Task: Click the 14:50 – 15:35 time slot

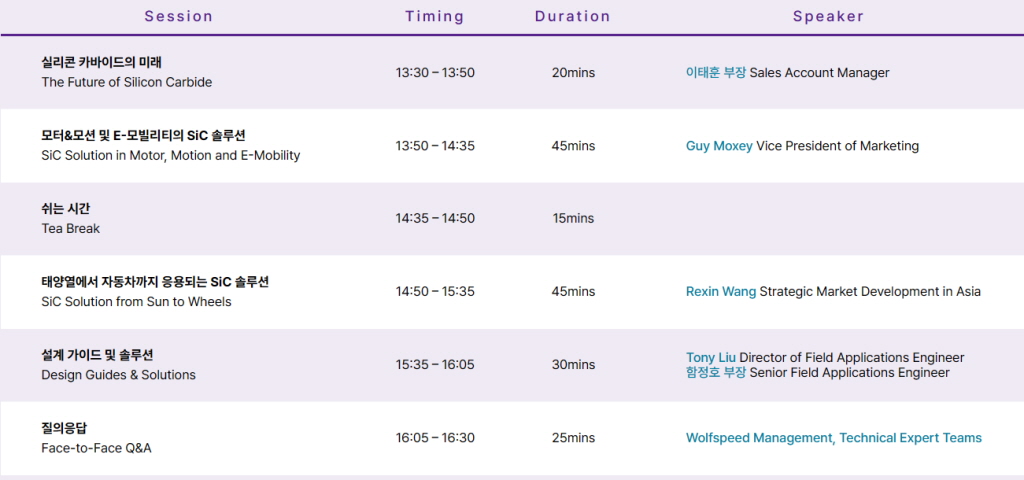Action: tap(435, 292)
